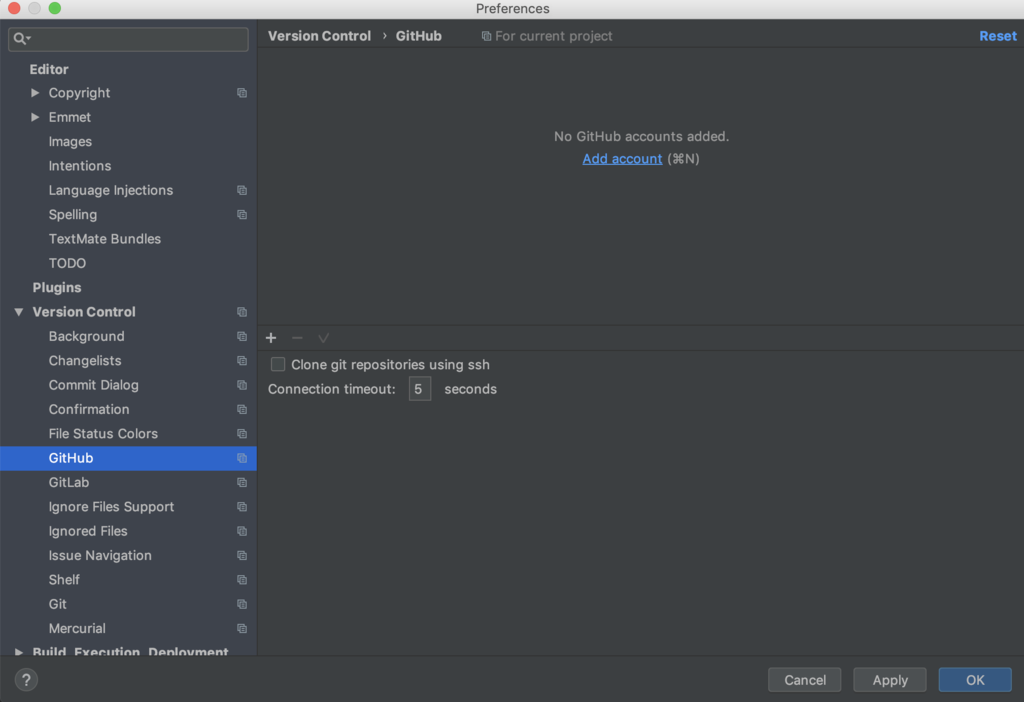Click project-level icon next to Spelling
The image size is (1024, 702).
coord(242,215)
